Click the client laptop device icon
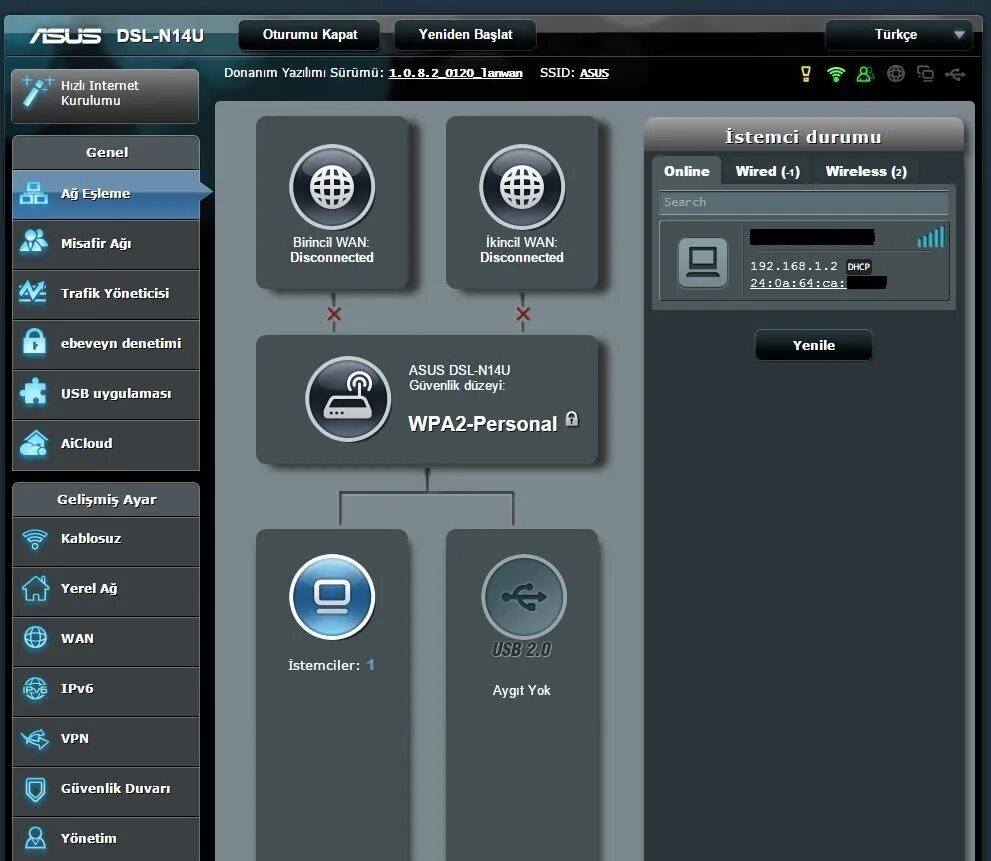The image size is (991, 861). point(702,262)
